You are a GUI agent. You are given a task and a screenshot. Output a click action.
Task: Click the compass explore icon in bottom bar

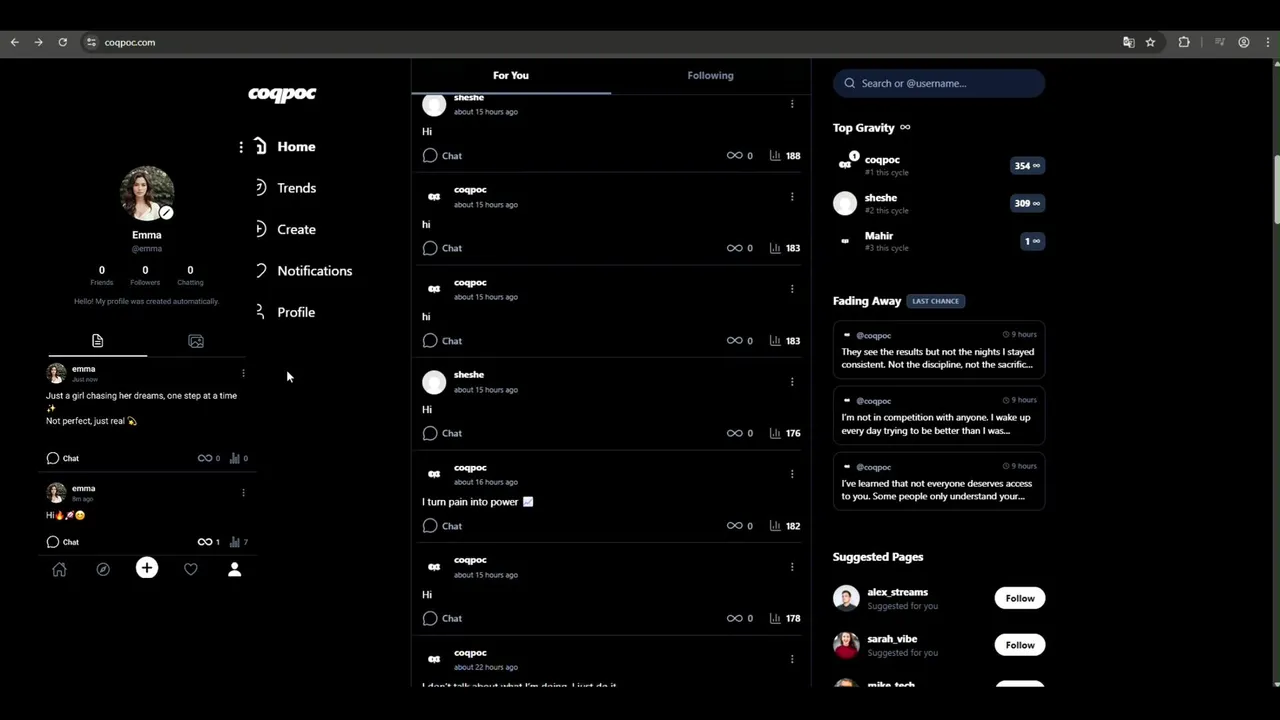tap(103, 569)
